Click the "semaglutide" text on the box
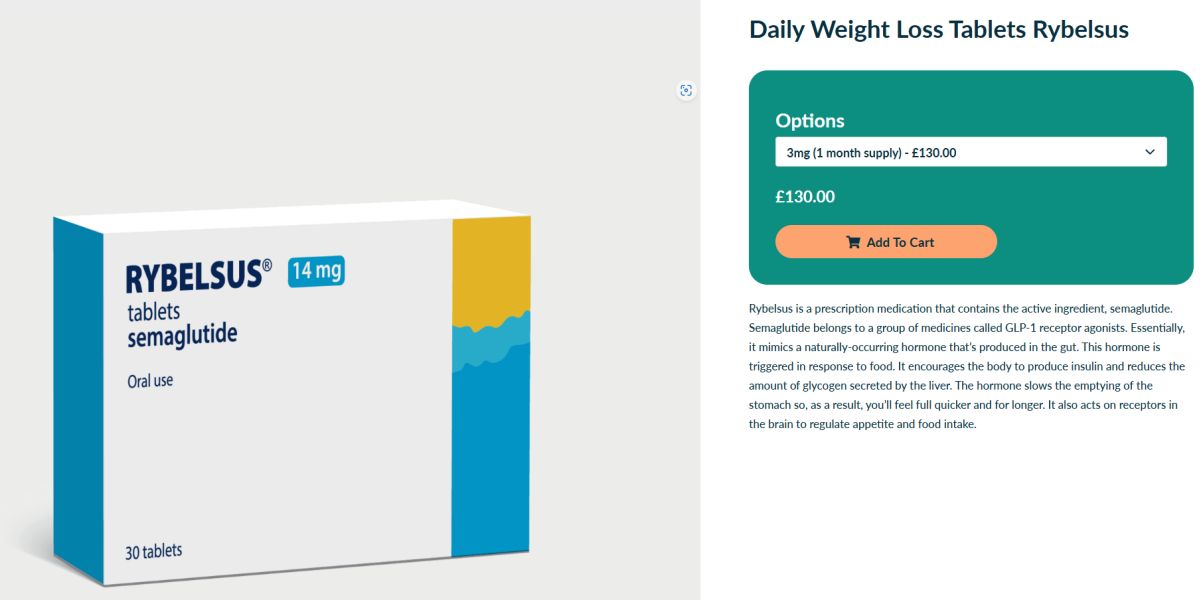Viewport: 1203px width, 600px height. pos(182,335)
